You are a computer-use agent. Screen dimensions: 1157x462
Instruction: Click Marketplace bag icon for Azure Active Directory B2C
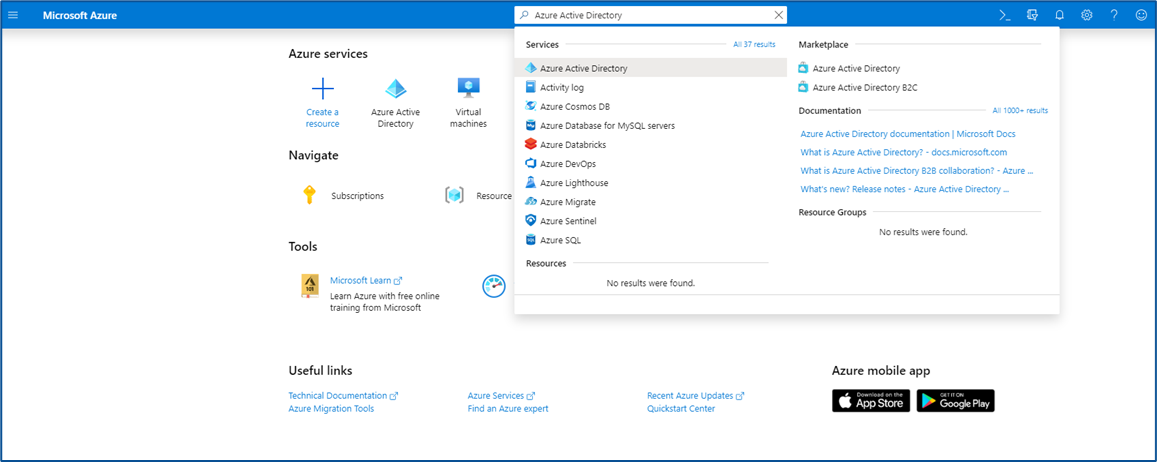803,88
